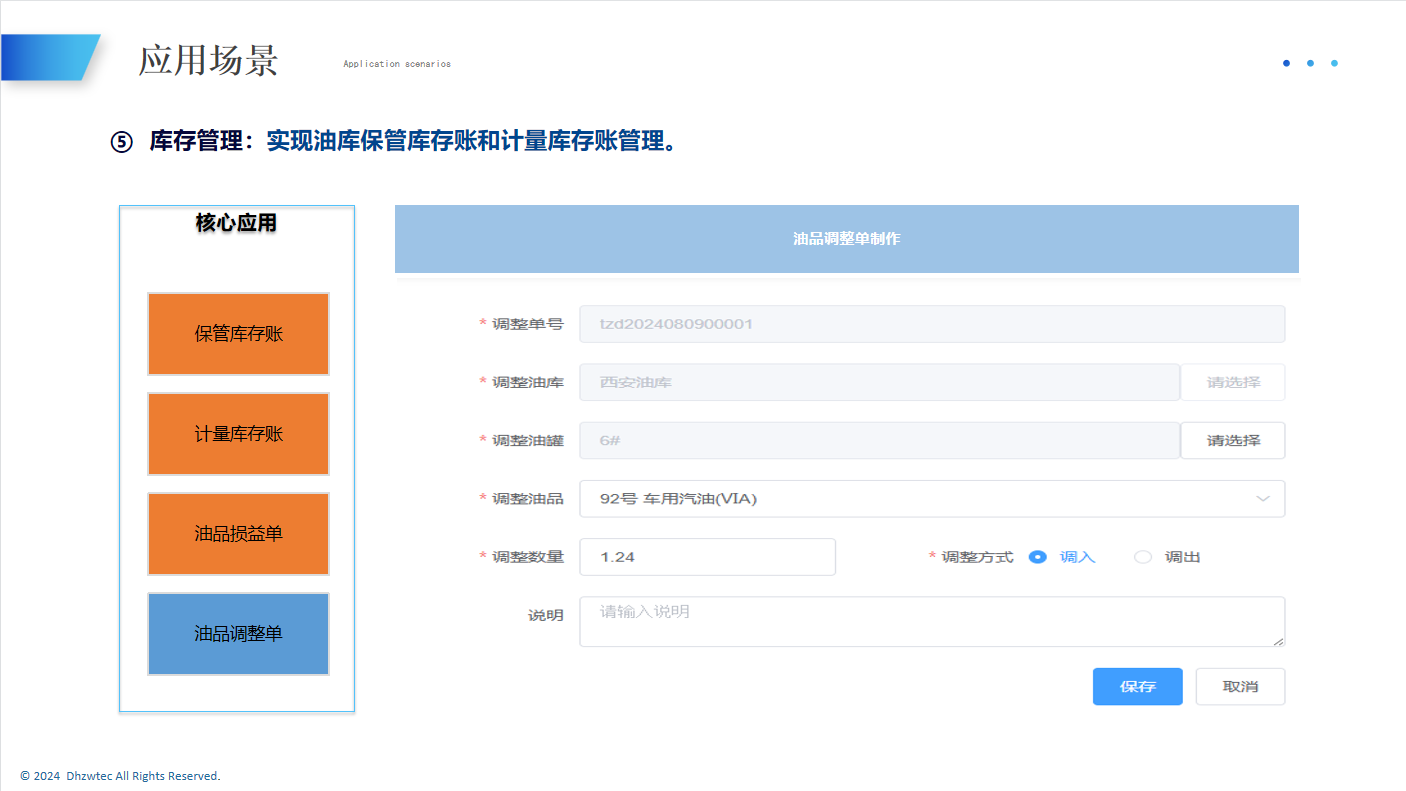1406x791 pixels.
Task: Click the 调整方式 label
Action: 977,557
